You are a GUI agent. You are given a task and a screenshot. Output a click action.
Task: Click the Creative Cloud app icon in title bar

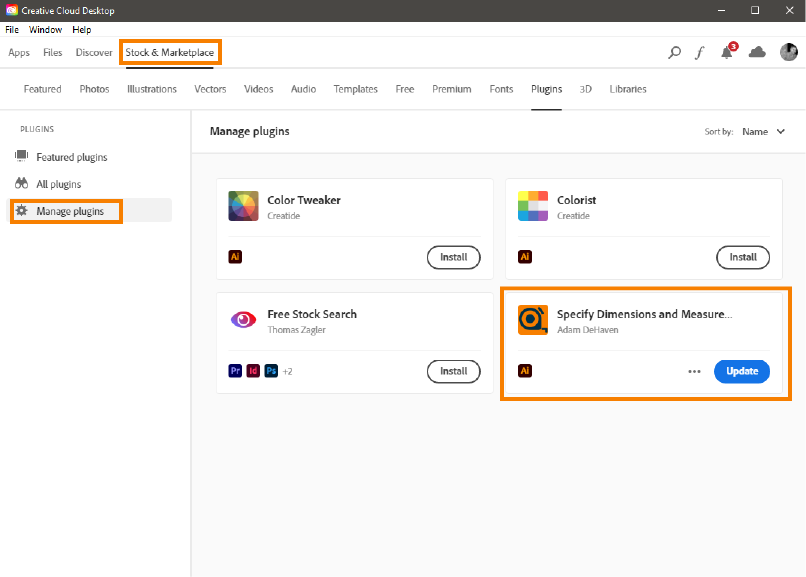click(11, 10)
